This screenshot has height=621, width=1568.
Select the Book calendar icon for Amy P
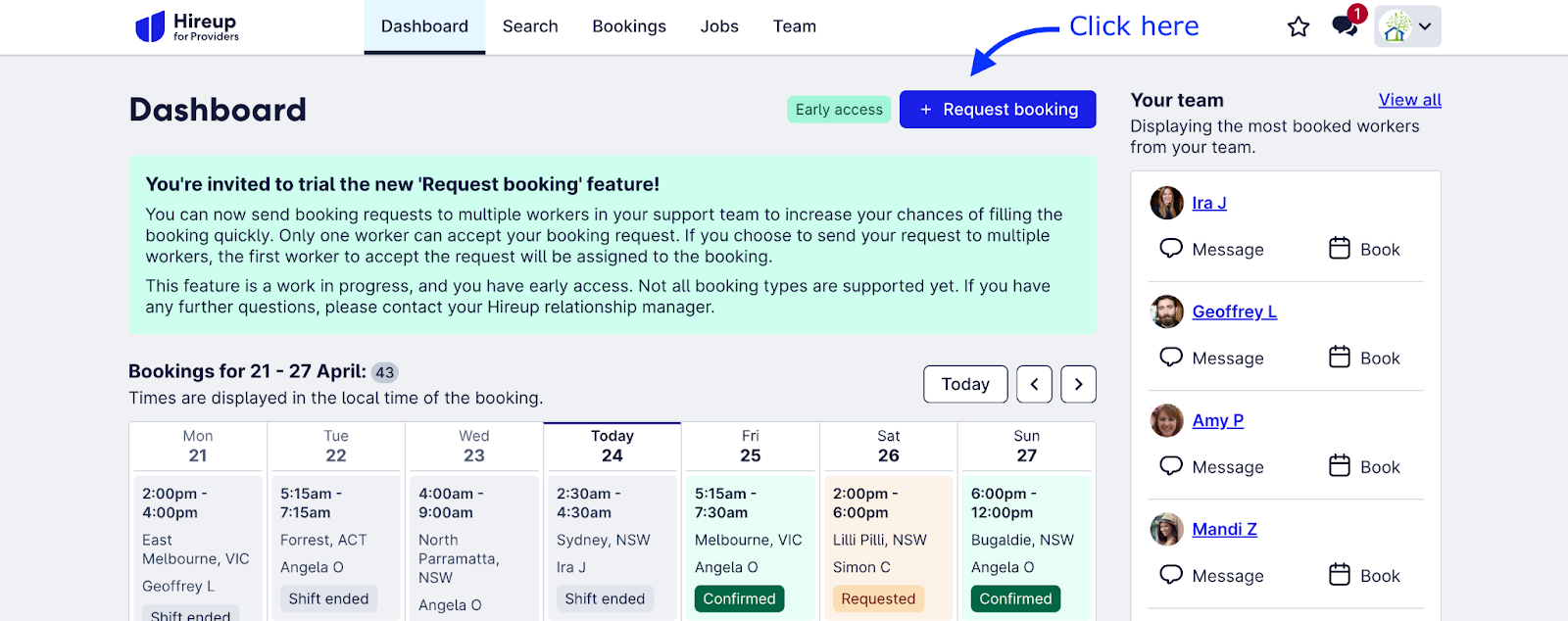[1339, 466]
